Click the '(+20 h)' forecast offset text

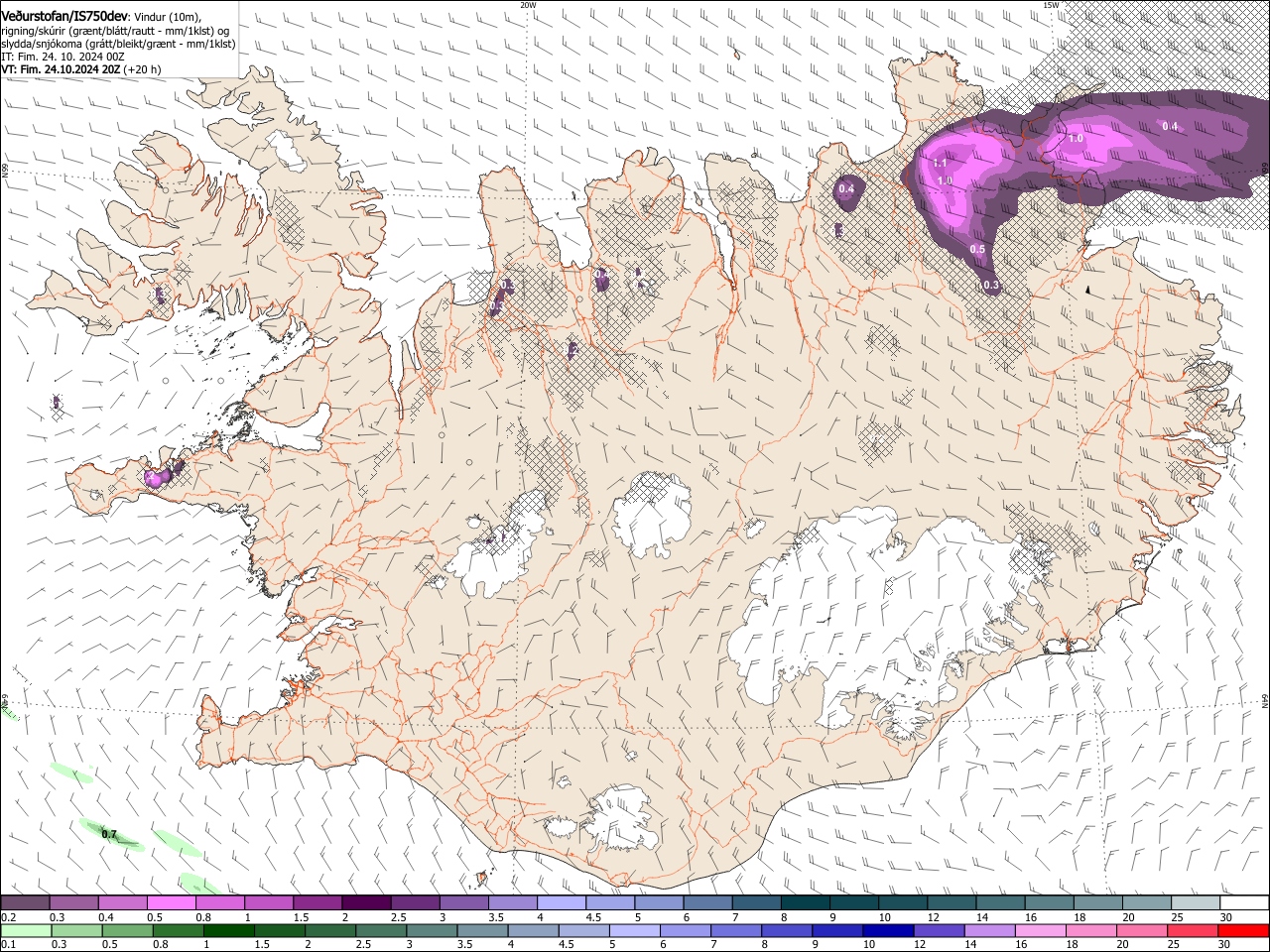pyautogui.click(x=143, y=69)
